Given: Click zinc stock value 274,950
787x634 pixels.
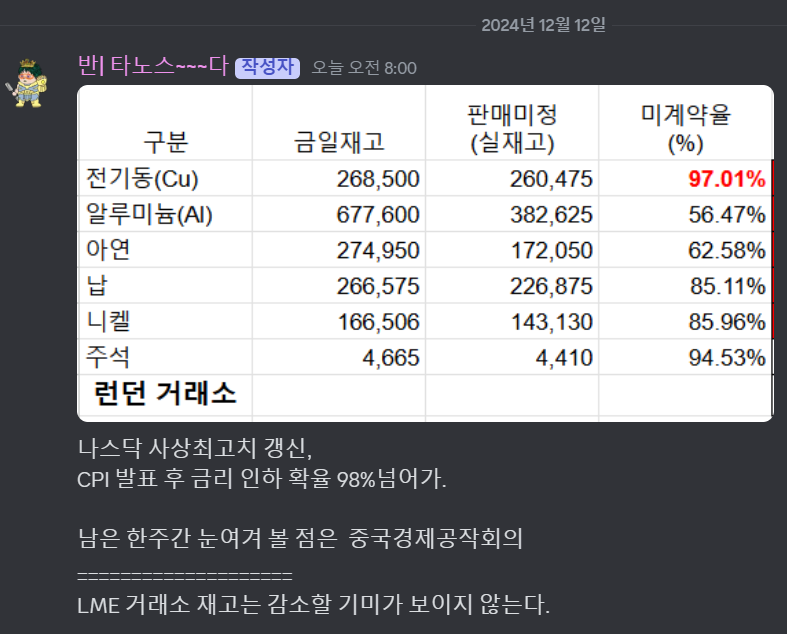Looking at the screenshot, I should (x=378, y=250).
